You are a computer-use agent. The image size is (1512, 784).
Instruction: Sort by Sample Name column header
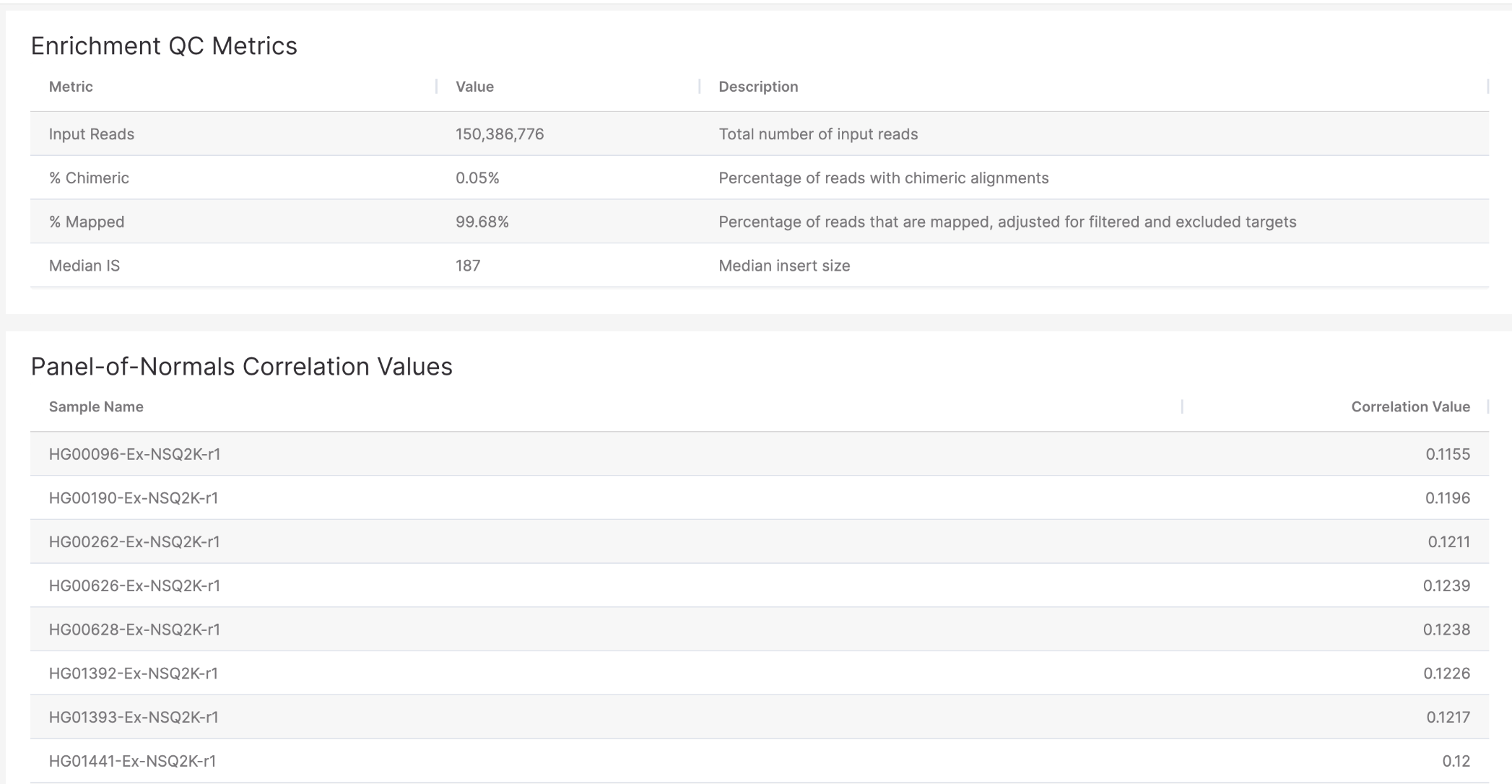point(96,407)
